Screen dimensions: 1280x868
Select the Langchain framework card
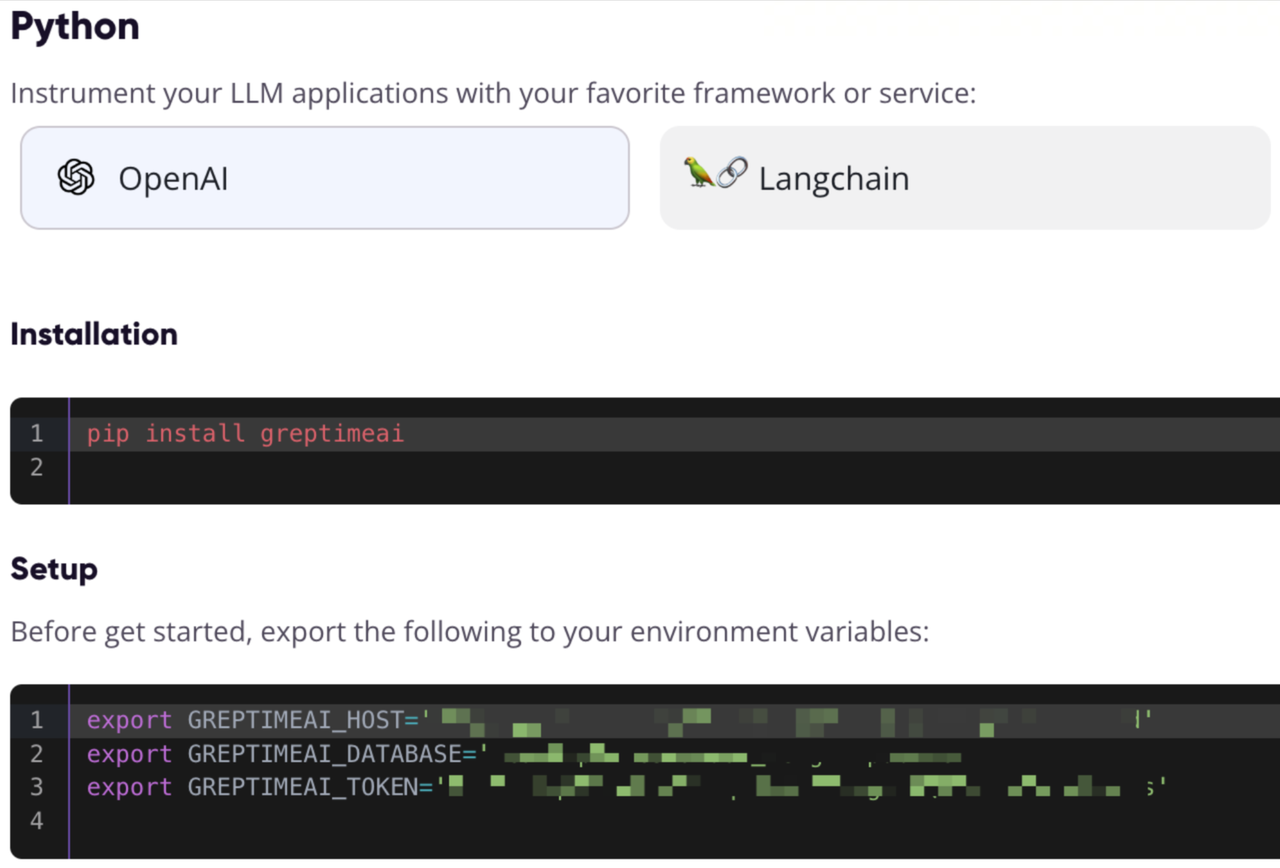click(x=965, y=177)
